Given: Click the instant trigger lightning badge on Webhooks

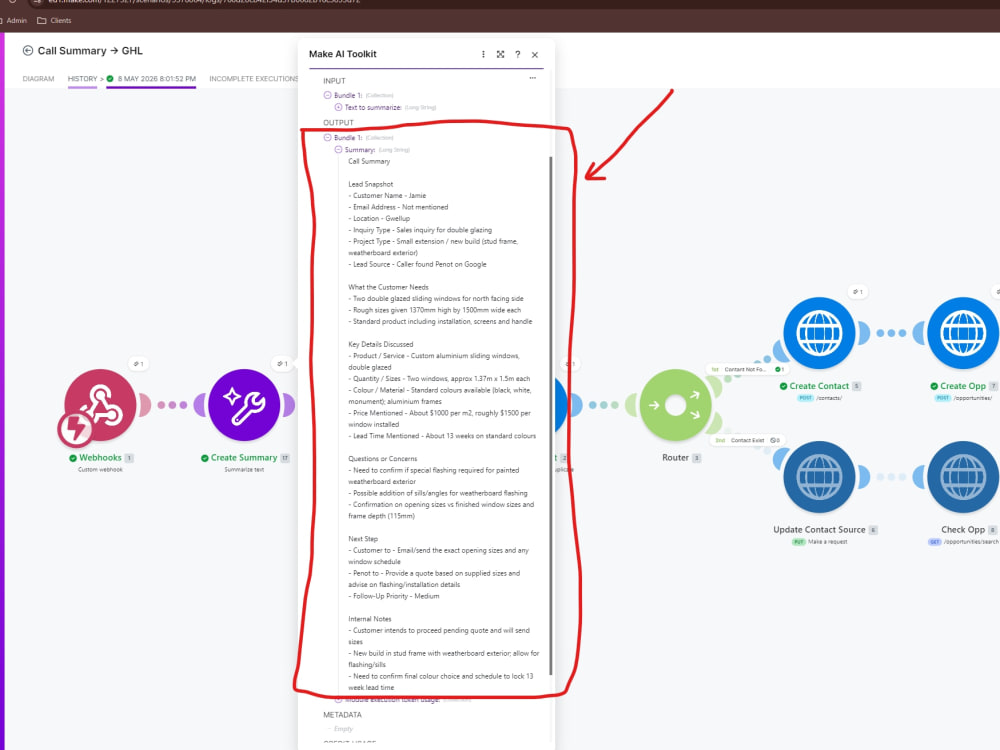Looking at the screenshot, I should (75, 429).
